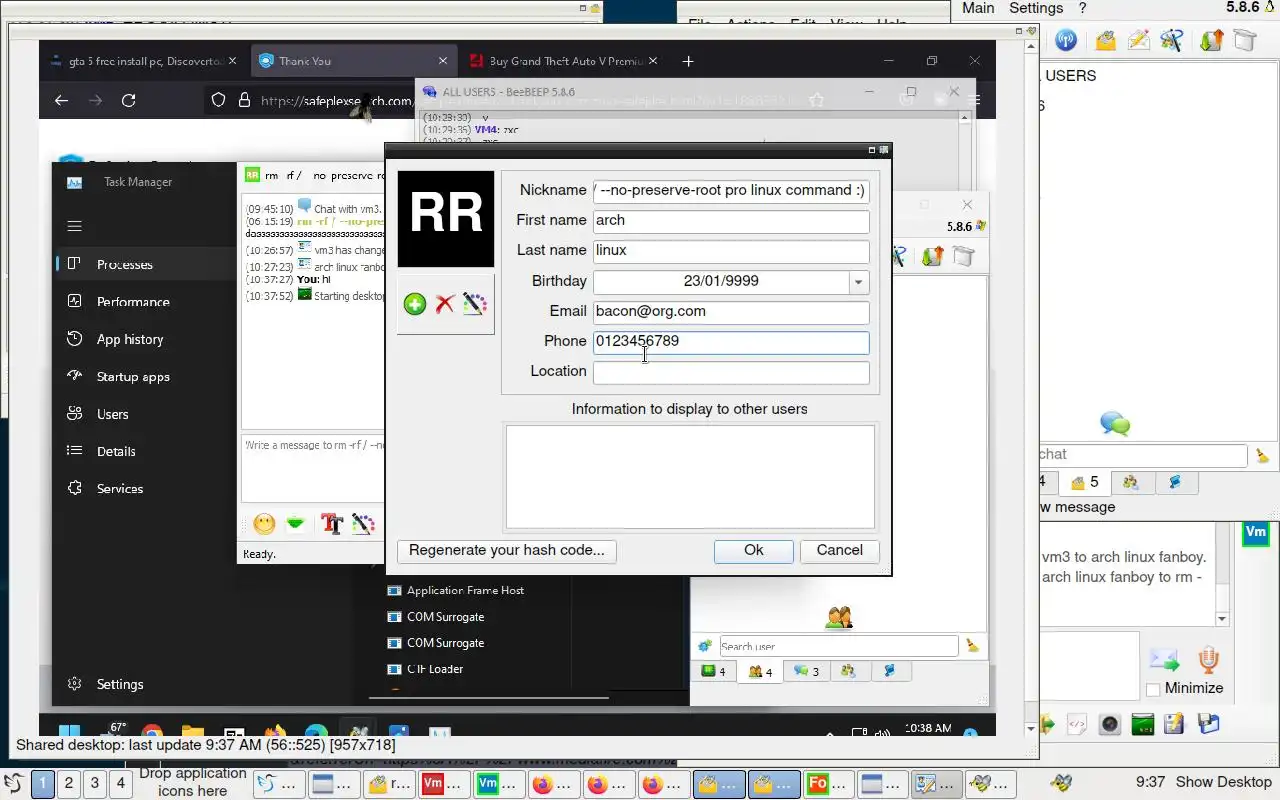The height and width of the screenshot is (800, 1280).
Task: Select the users tab showing 4
Action: (761, 671)
